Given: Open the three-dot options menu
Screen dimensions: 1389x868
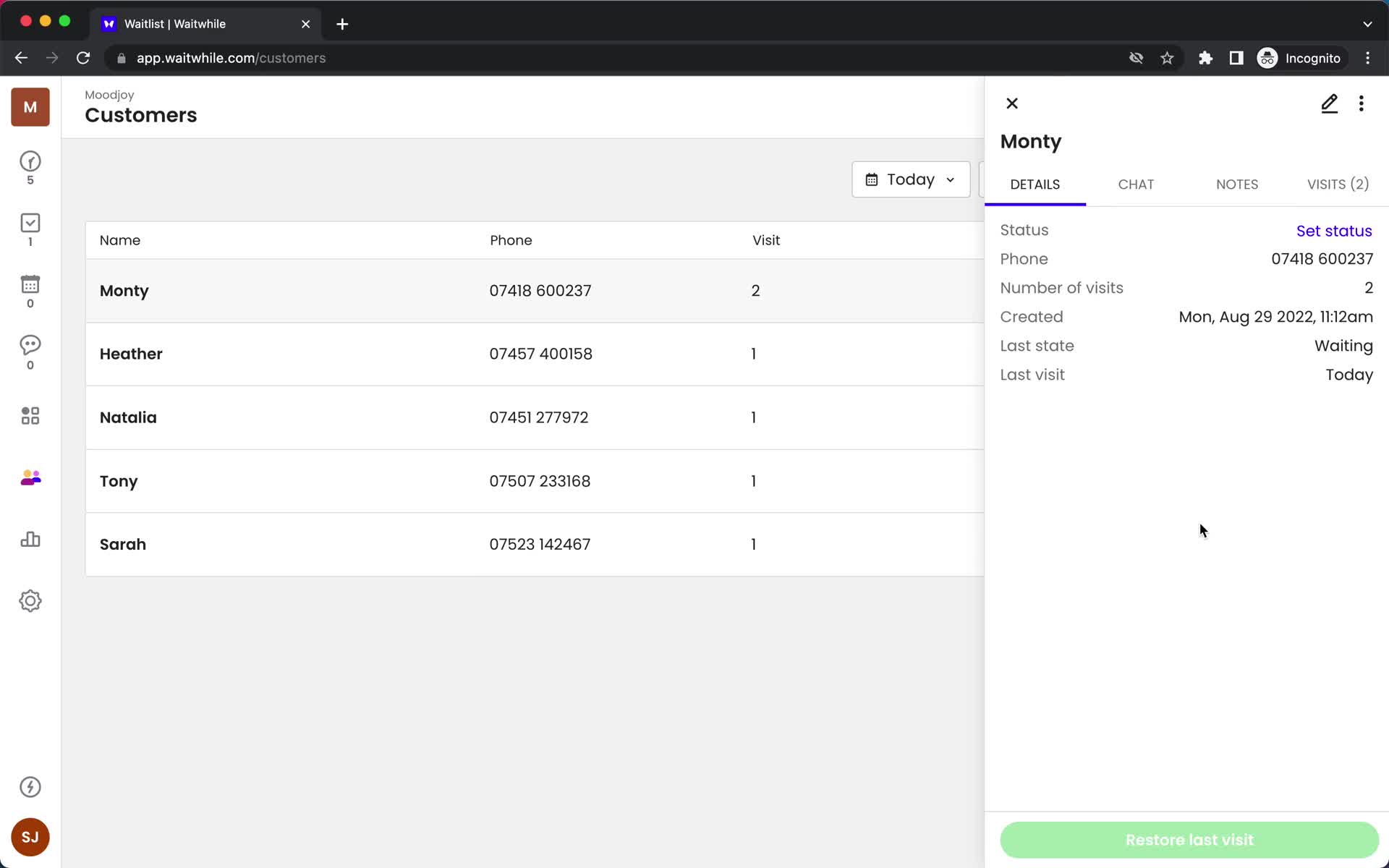Looking at the screenshot, I should click(x=1361, y=103).
